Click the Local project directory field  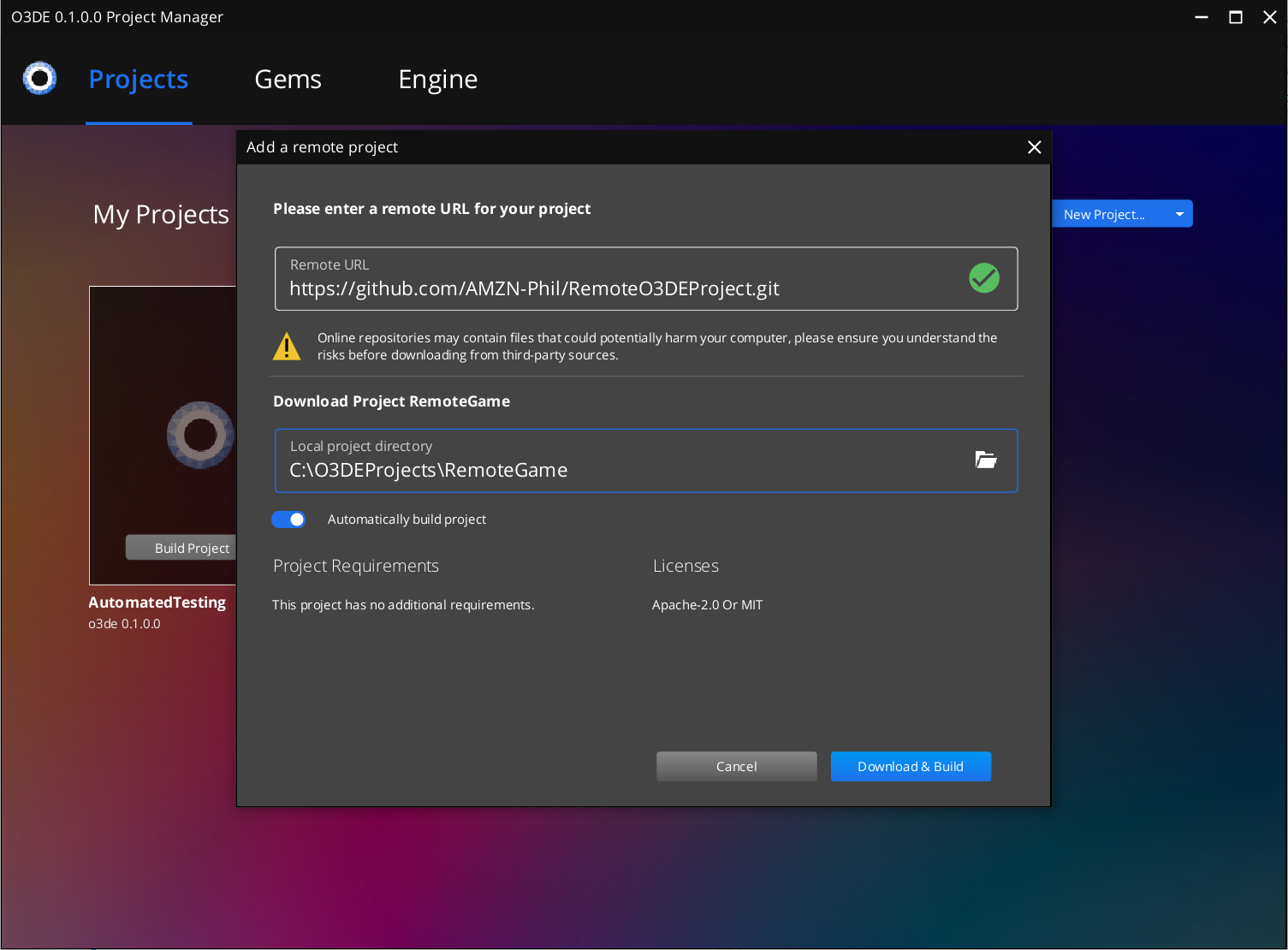click(x=599, y=469)
